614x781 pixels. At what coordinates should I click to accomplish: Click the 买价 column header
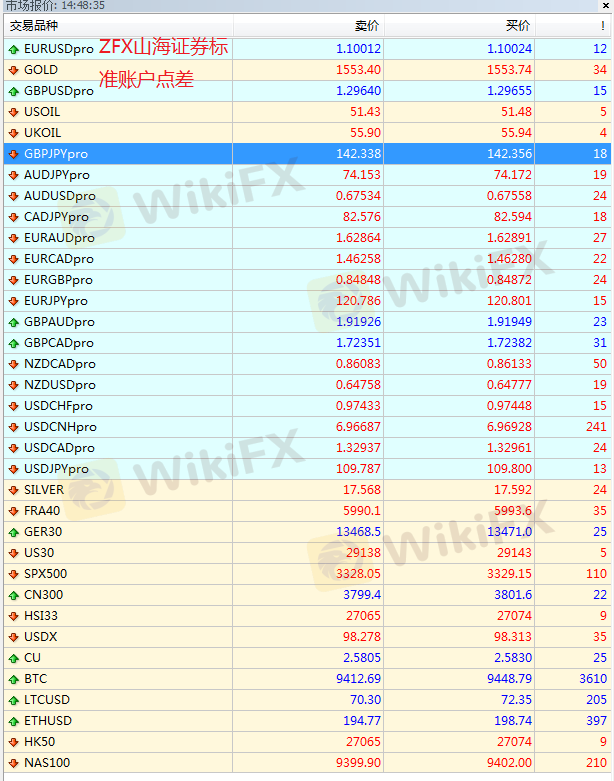coord(518,26)
